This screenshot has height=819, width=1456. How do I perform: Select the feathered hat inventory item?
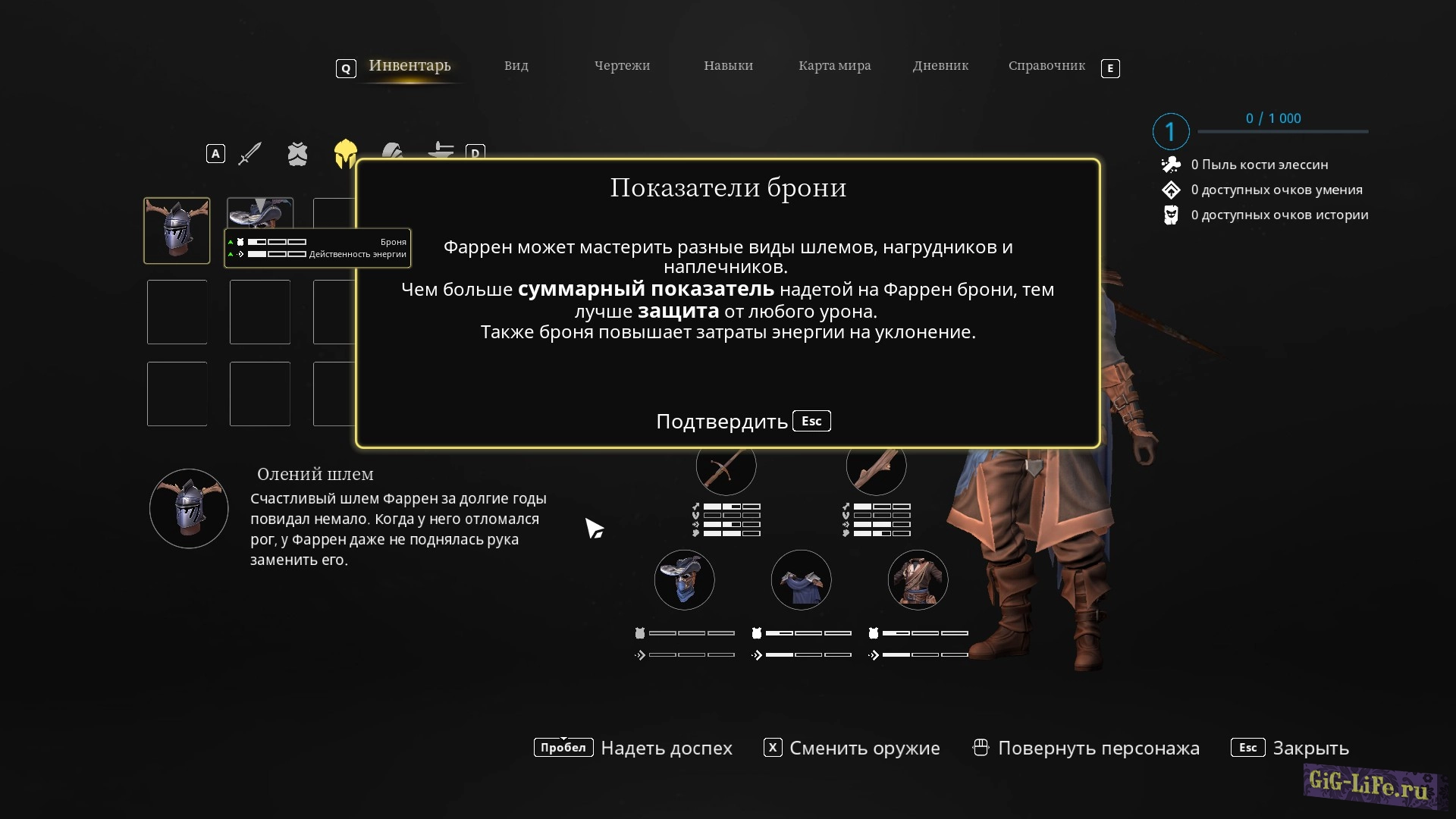260,213
